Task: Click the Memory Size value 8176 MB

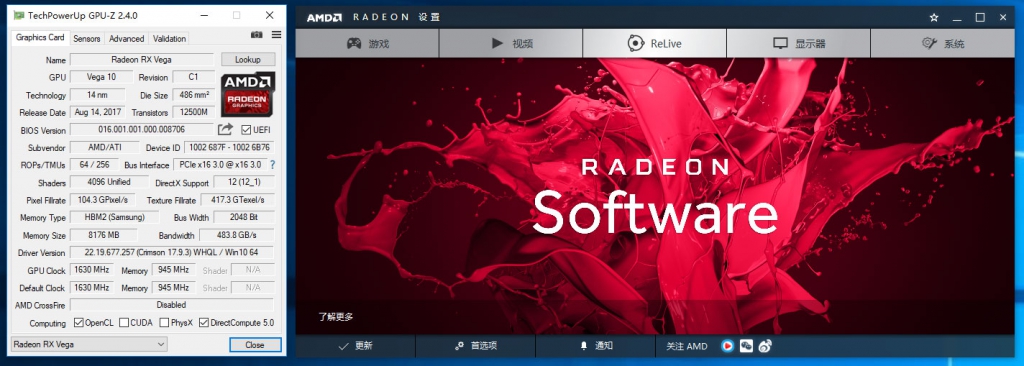Action: pyautogui.click(x=103, y=235)
